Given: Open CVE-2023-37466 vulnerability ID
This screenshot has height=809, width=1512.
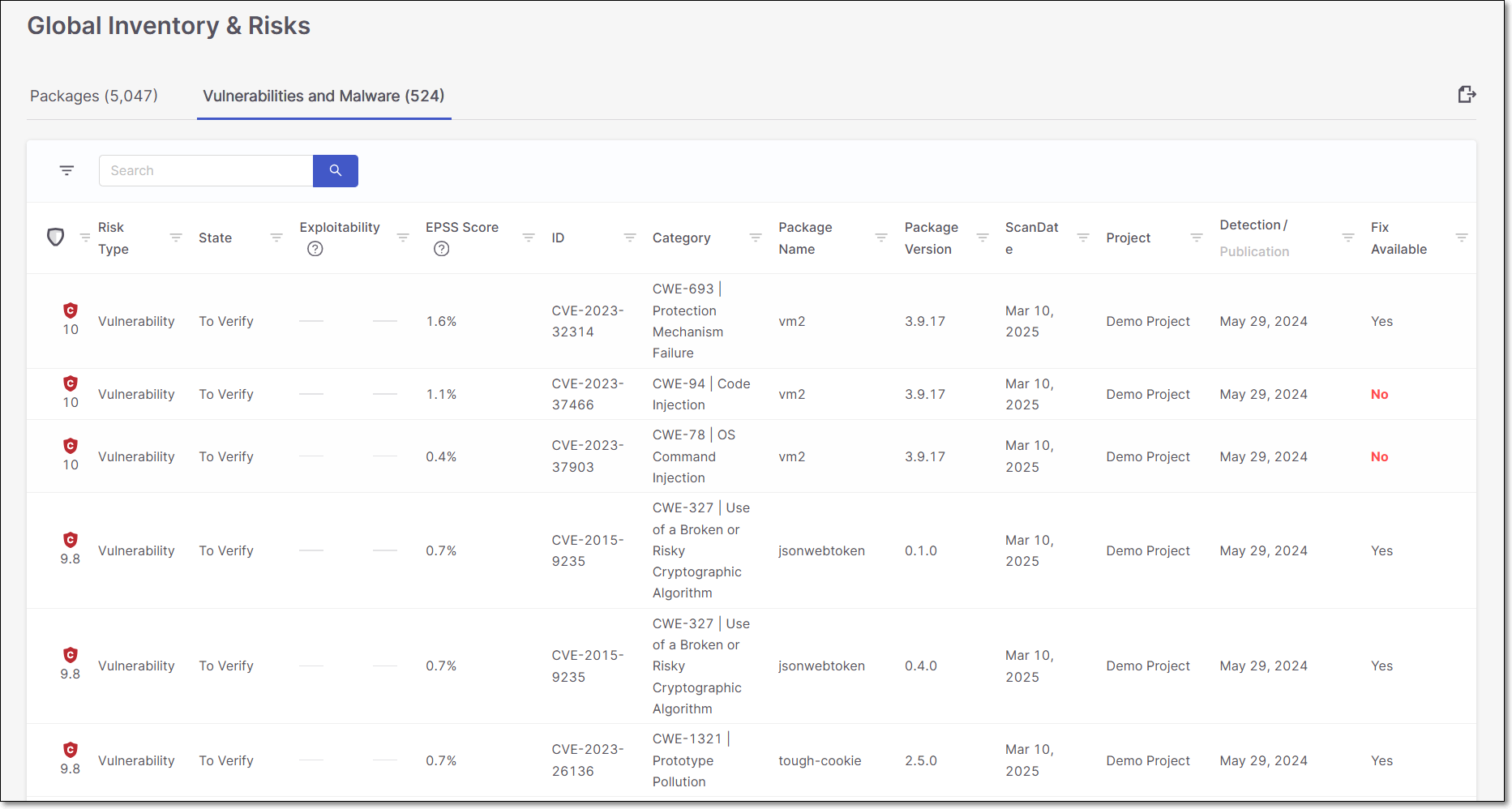Looking at the screenshot, I should click(588, 394).
